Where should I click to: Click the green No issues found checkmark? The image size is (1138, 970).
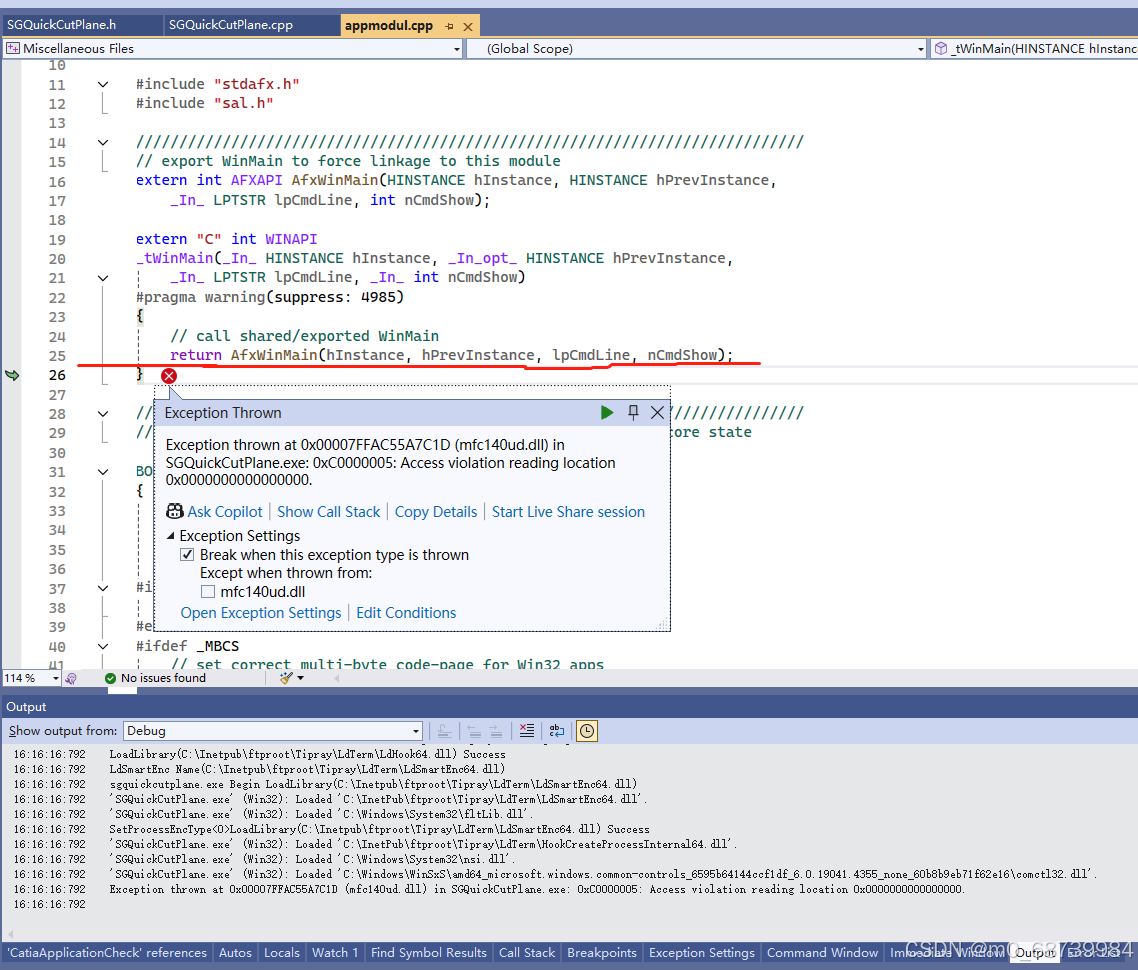coord(110,677)
